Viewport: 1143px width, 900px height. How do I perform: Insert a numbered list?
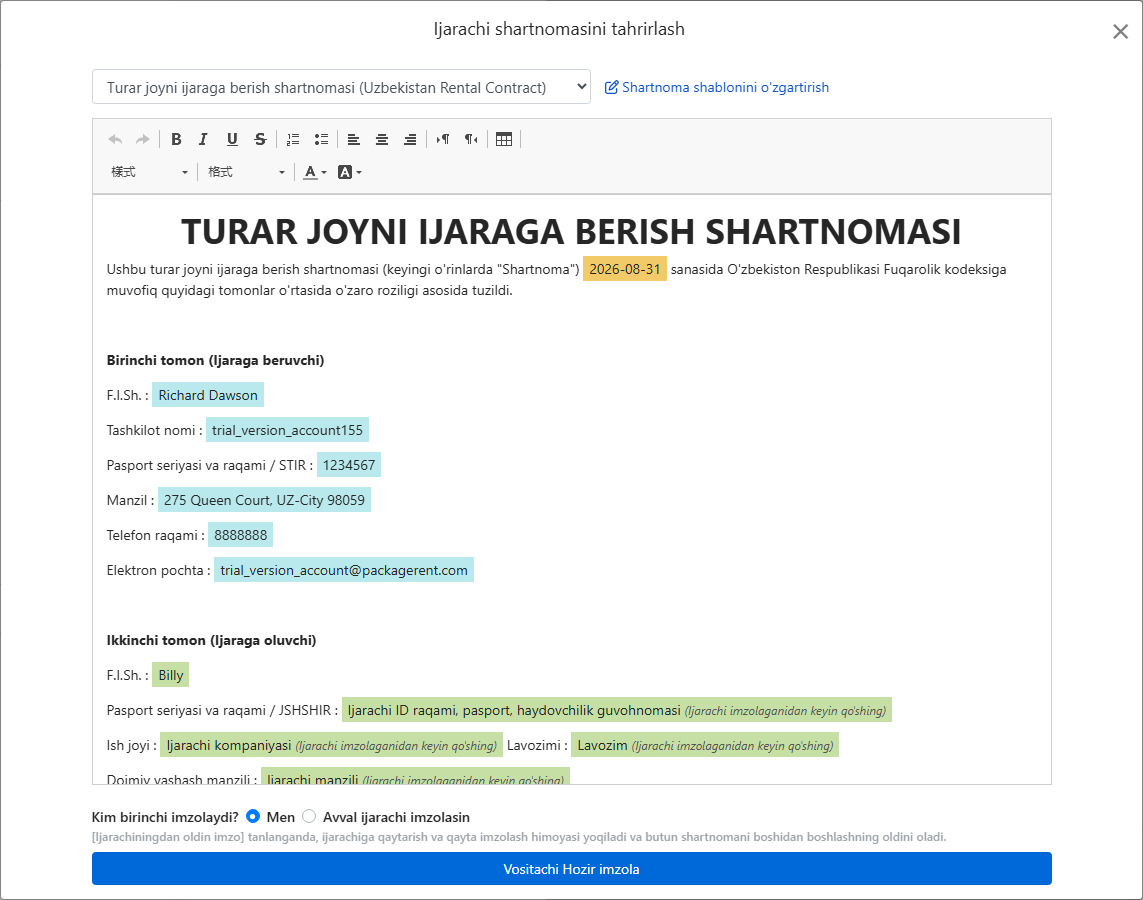(293, 139)
